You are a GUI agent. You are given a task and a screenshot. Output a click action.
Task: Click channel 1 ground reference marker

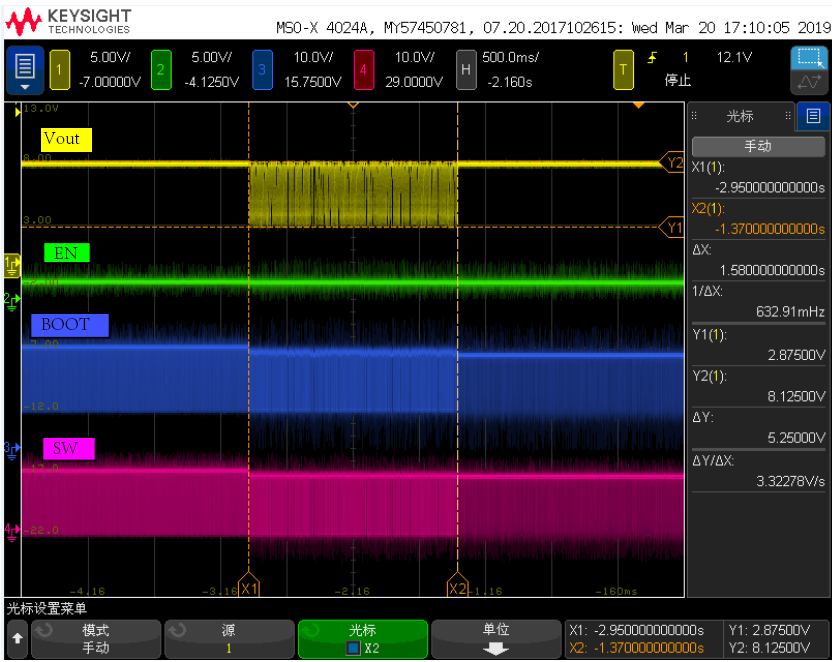tap(12, 265)
